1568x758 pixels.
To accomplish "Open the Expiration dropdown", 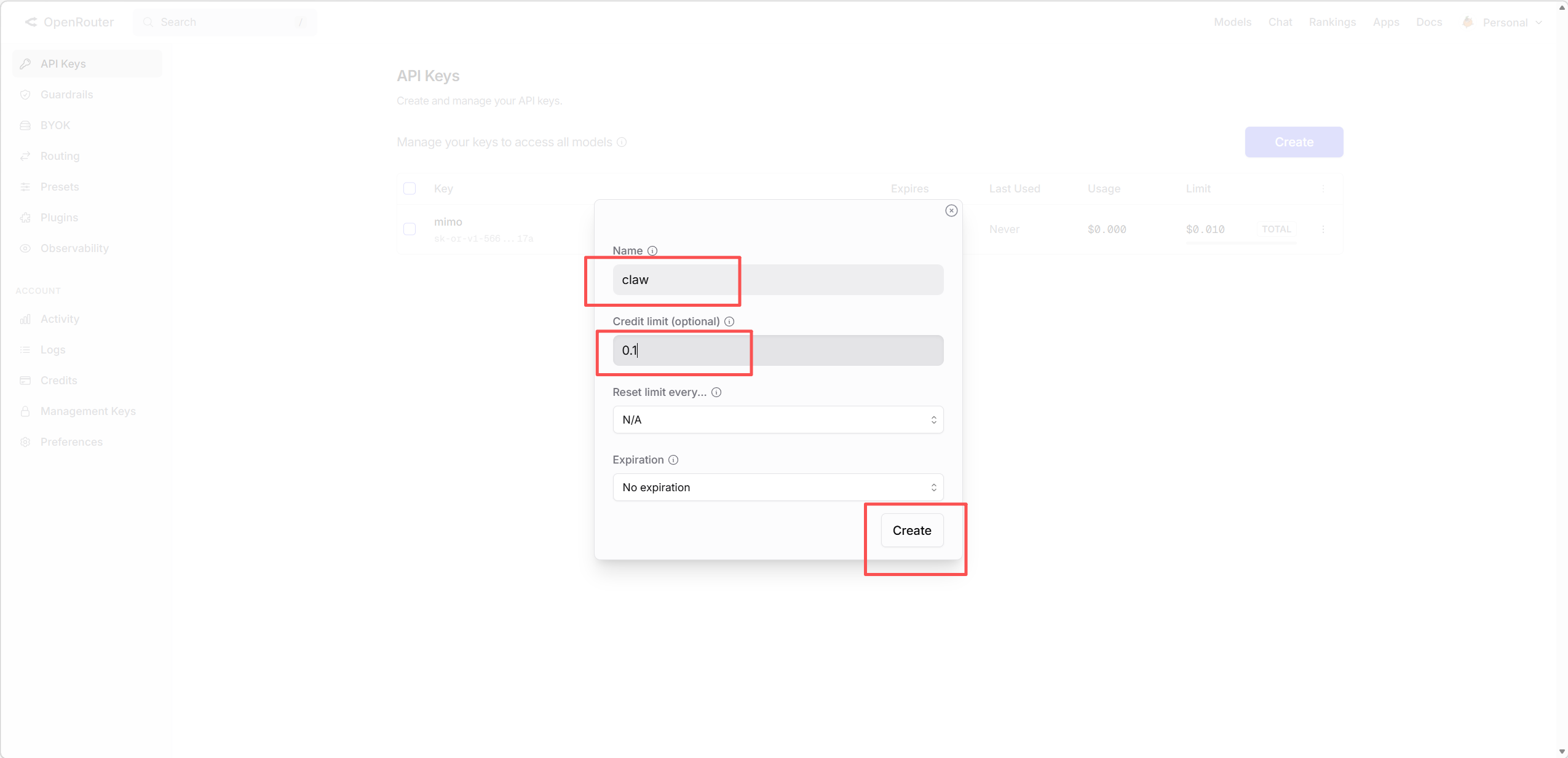I will pyautogui.click(x=778, y=488).
